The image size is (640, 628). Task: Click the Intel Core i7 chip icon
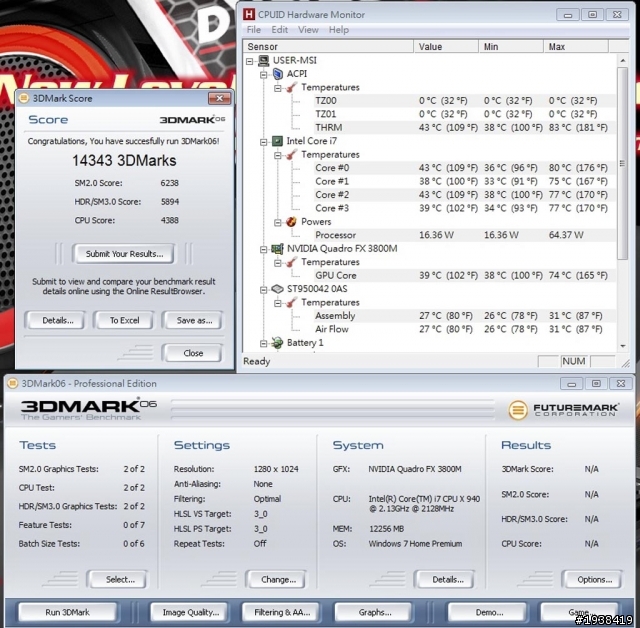278,141
